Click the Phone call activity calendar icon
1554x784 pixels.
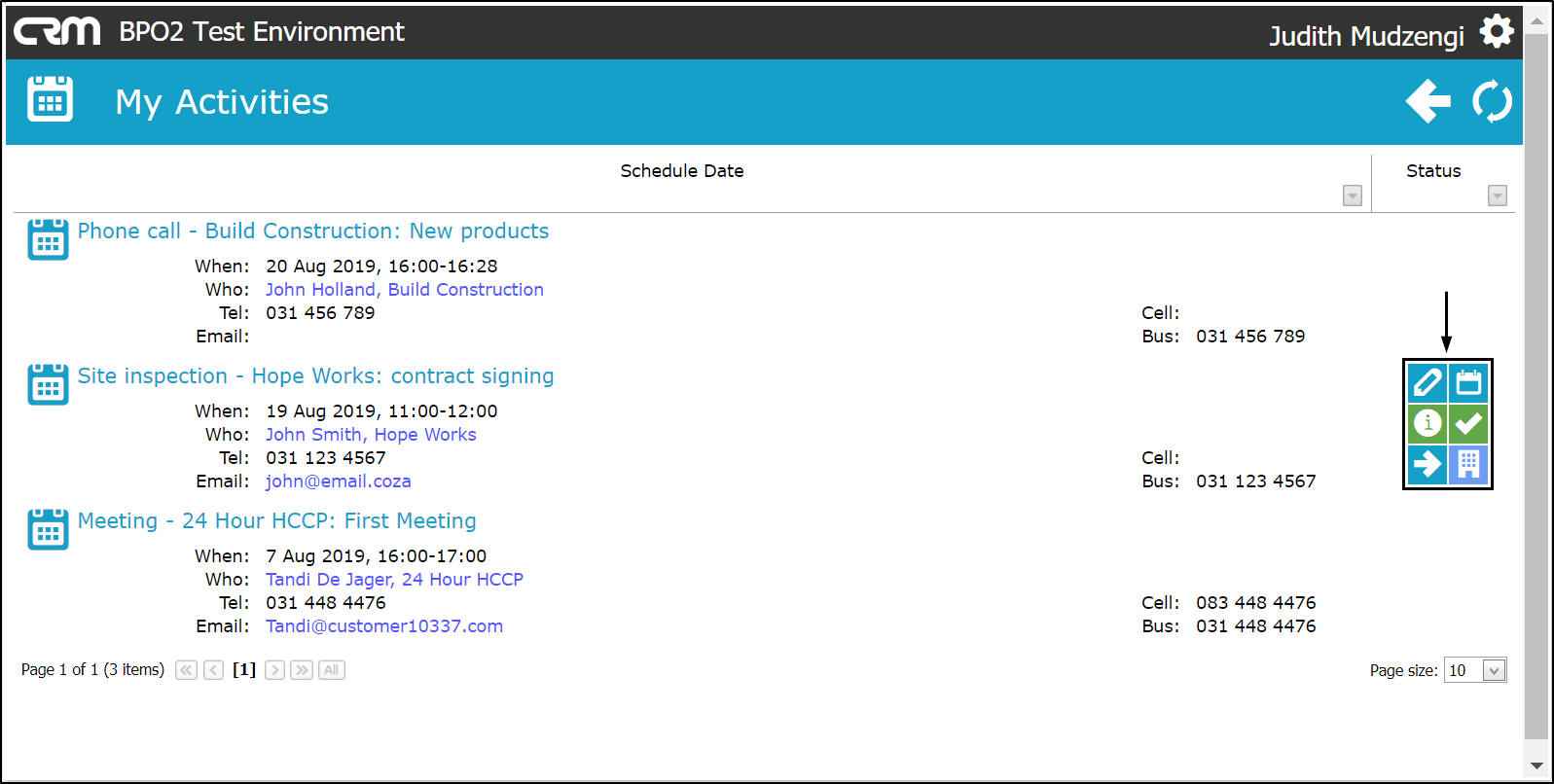(x=48, y=239)
